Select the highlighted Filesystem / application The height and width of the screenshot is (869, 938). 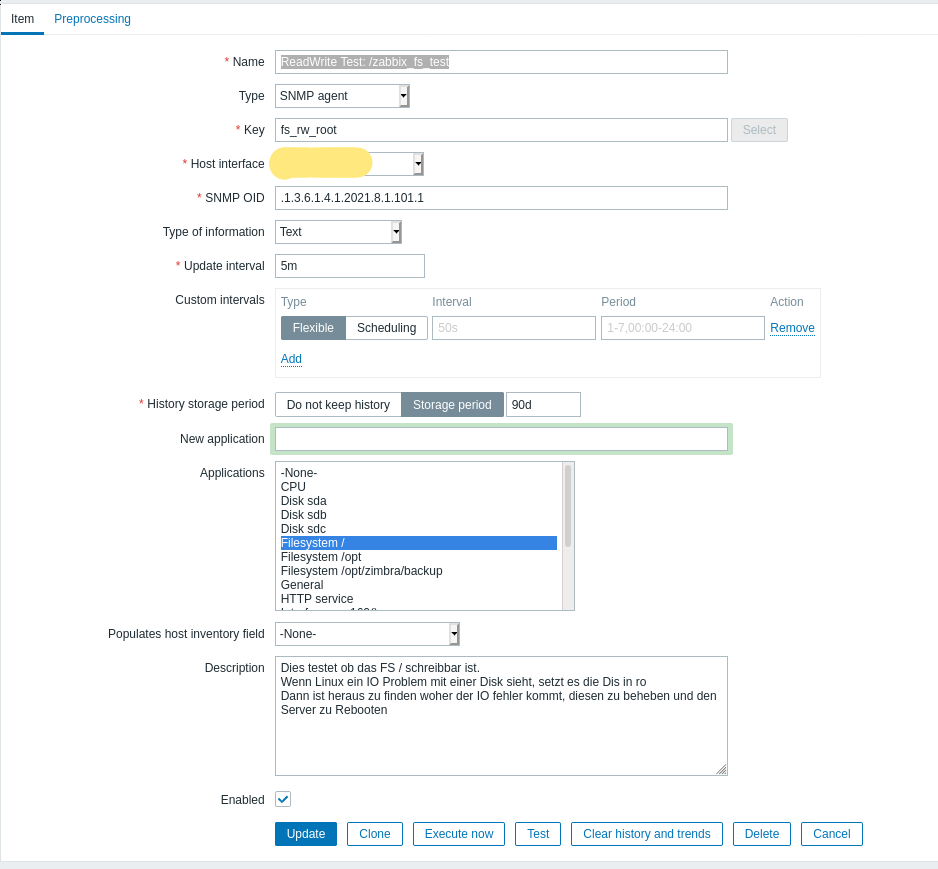(419, 543)
